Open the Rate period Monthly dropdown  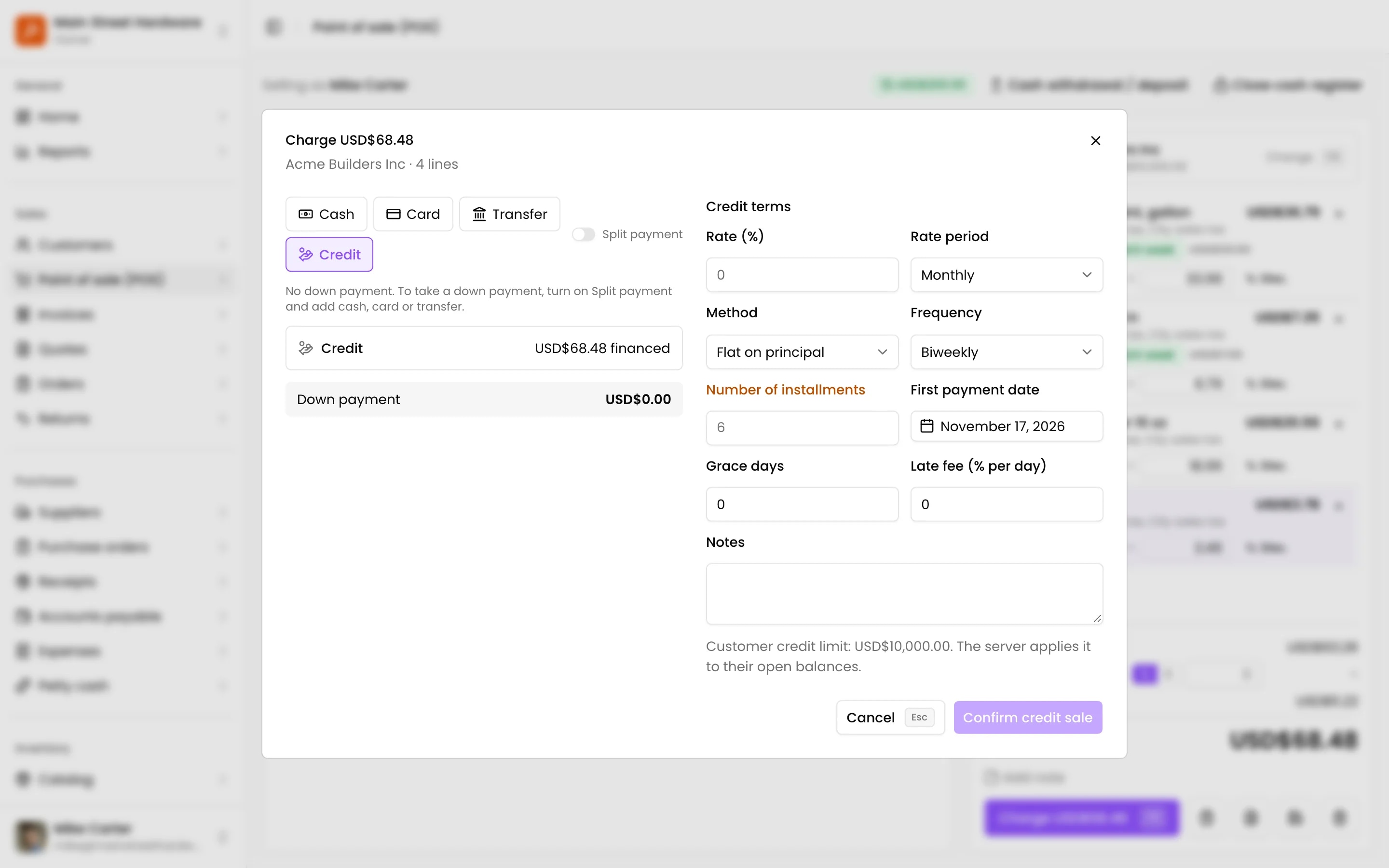[1006, 275]
